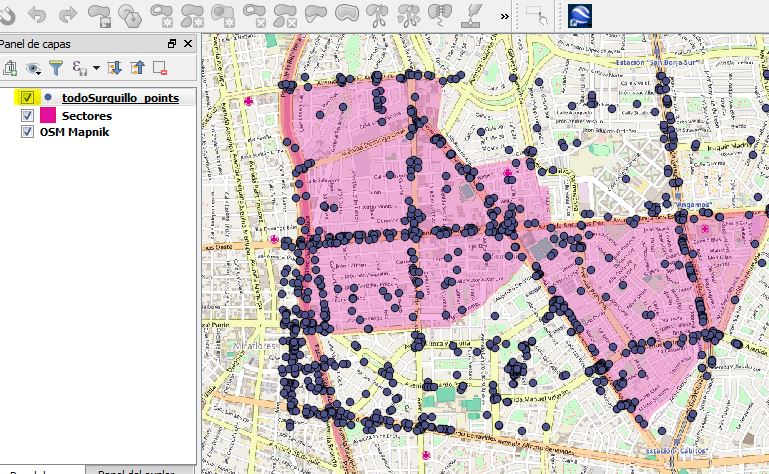Click the Add group icon
The height and width of the screenshot is (474, 769).
coord(9,68)
